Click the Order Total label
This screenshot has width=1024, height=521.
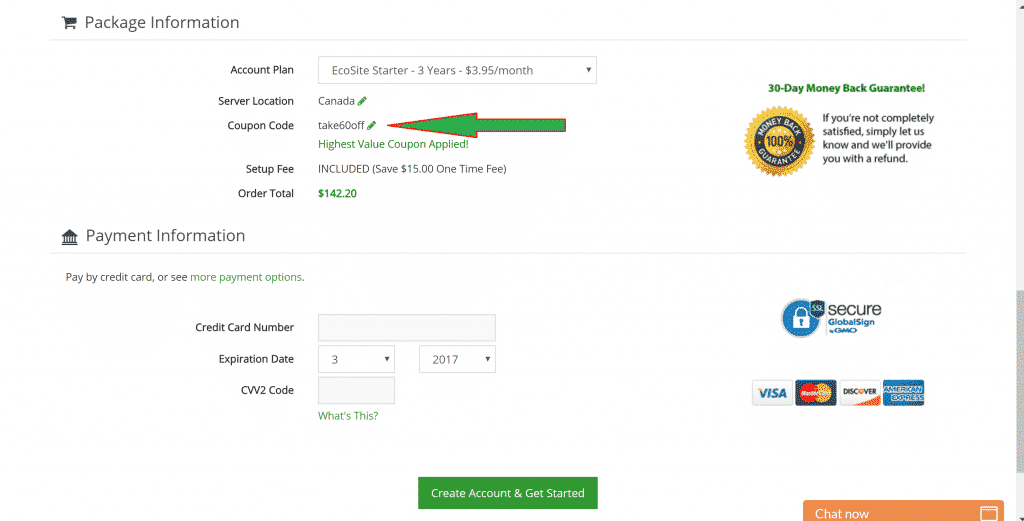pos(266,193)
